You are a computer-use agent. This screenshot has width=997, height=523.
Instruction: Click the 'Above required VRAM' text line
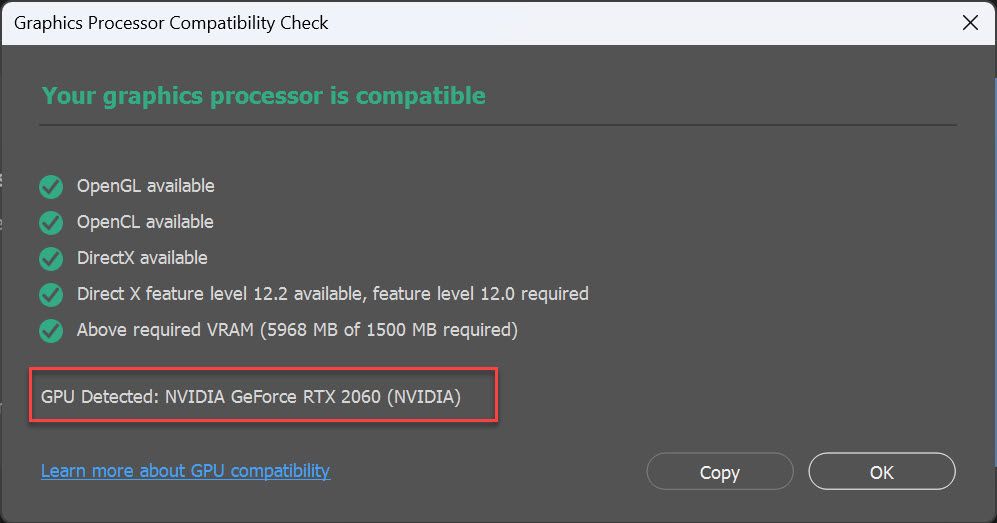coord(297,330)
